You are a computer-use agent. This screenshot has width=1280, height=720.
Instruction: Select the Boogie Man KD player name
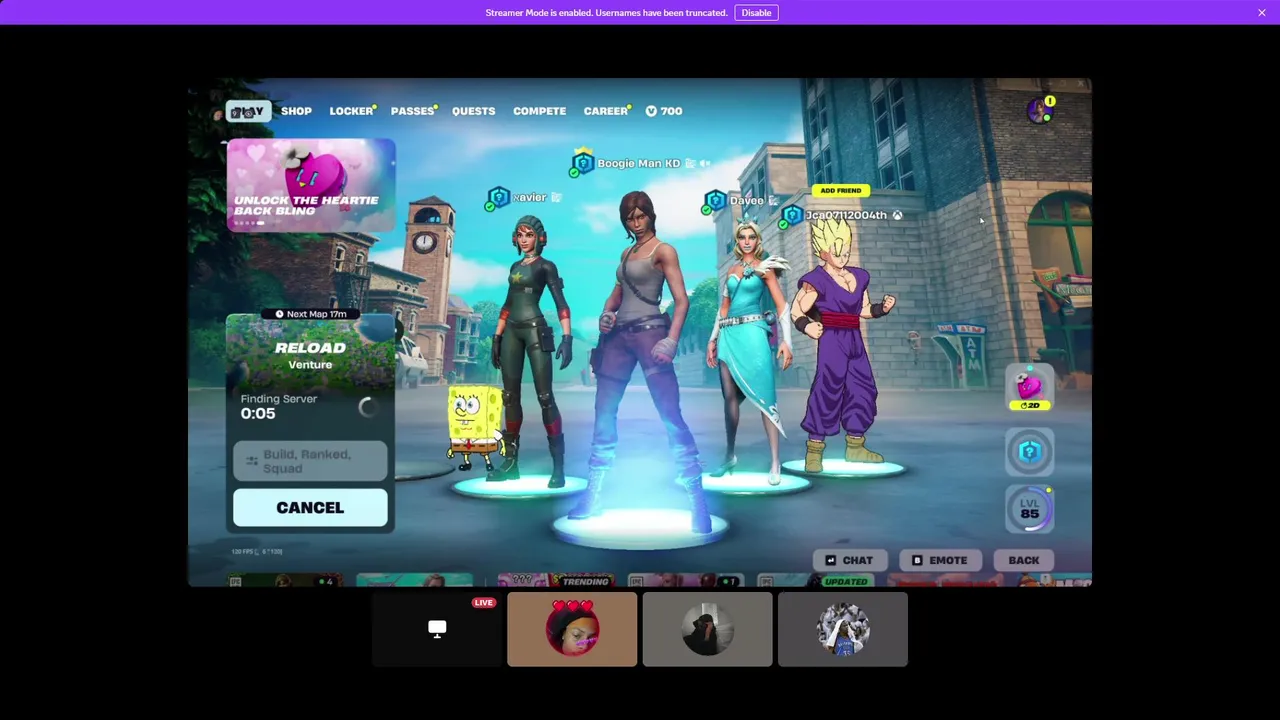[638, 163]
